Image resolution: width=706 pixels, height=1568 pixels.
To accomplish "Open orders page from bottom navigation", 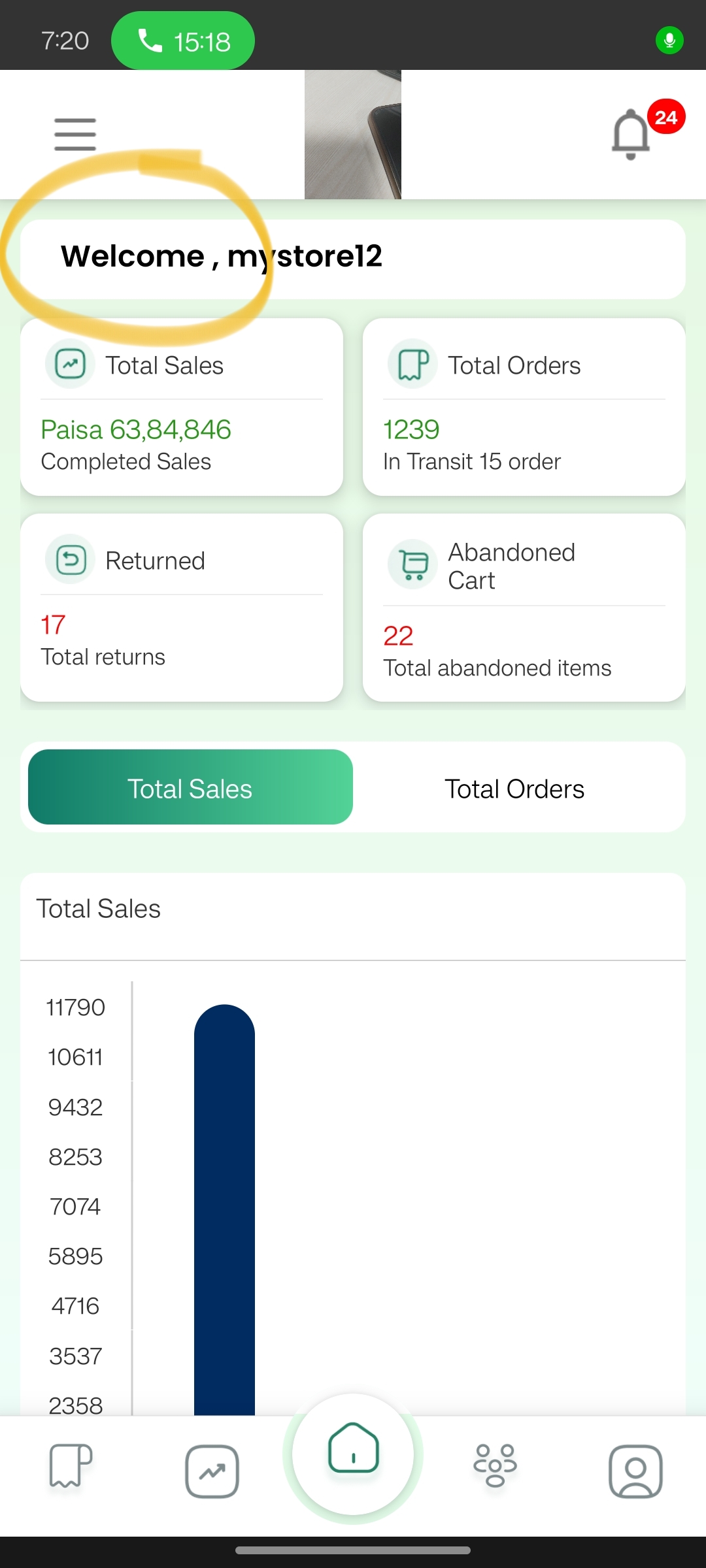I will coord(71,1465).
